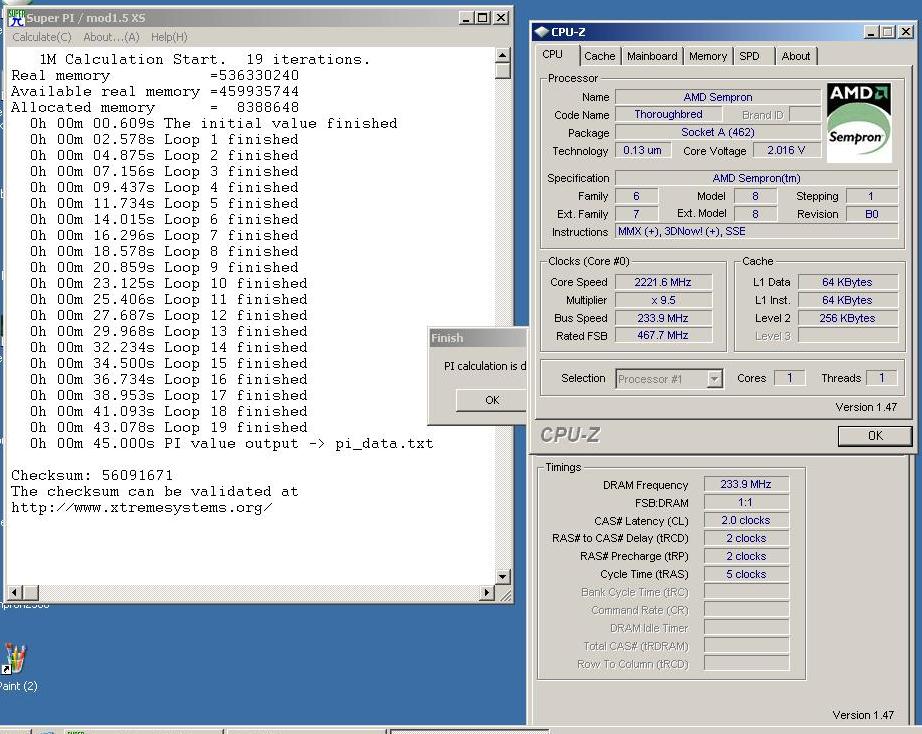Click the CPU-Z title bar icon
The width and height of the screenshot is (922, 734).
pos(542,32)
